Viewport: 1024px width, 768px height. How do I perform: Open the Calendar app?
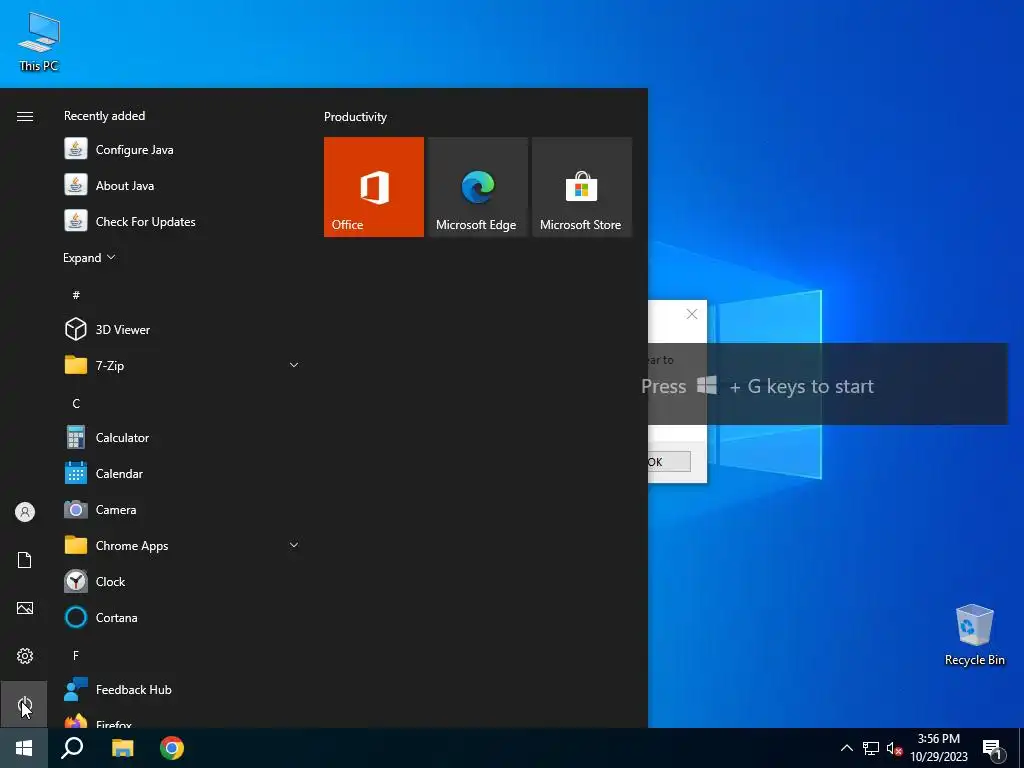[x=183, y=473]
